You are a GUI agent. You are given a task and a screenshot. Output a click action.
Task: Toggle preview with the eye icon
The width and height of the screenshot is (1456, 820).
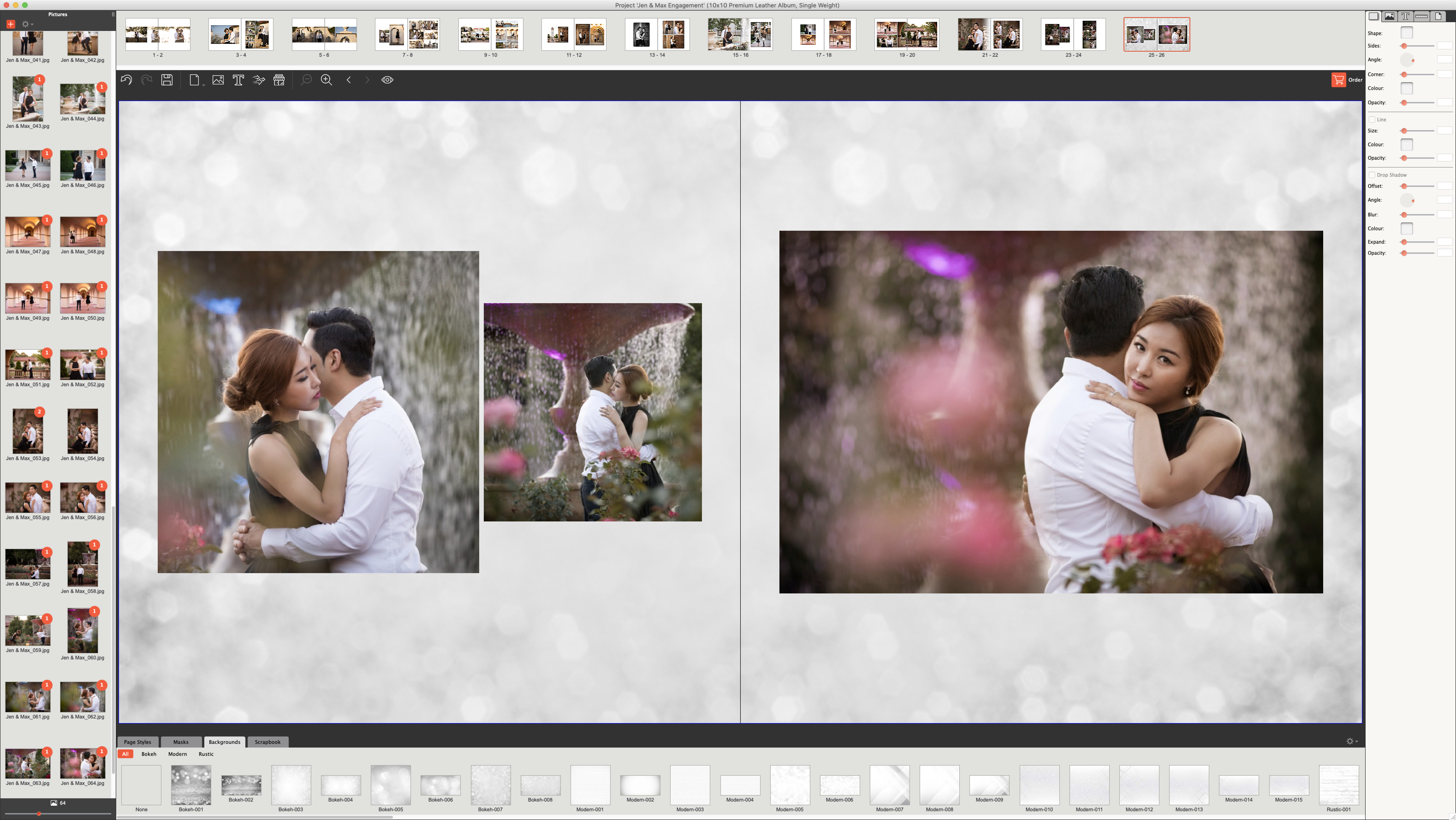[x=387, y=80]
